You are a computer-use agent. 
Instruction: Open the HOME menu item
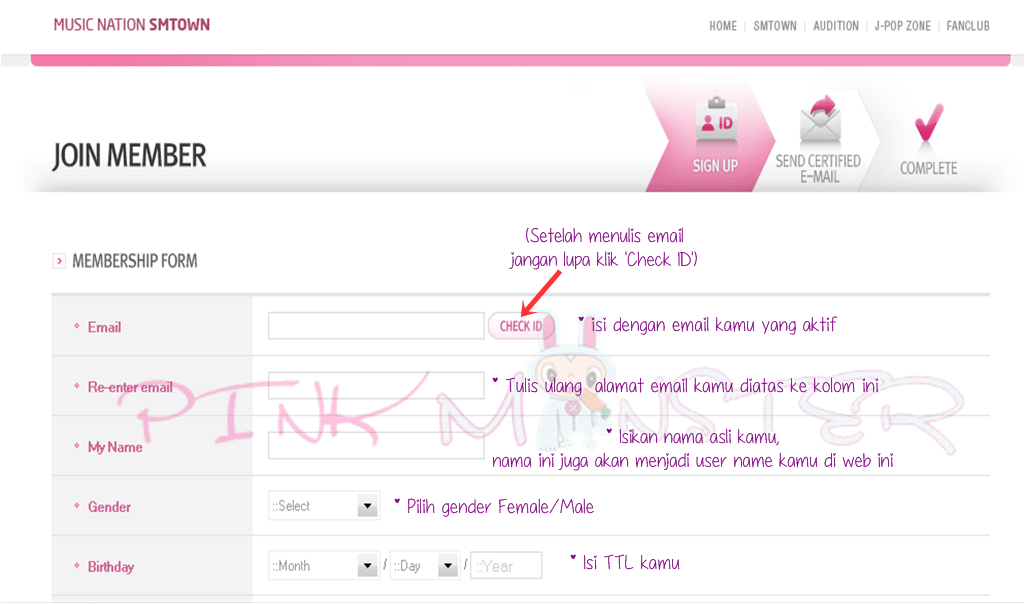[x=723, y=26]
